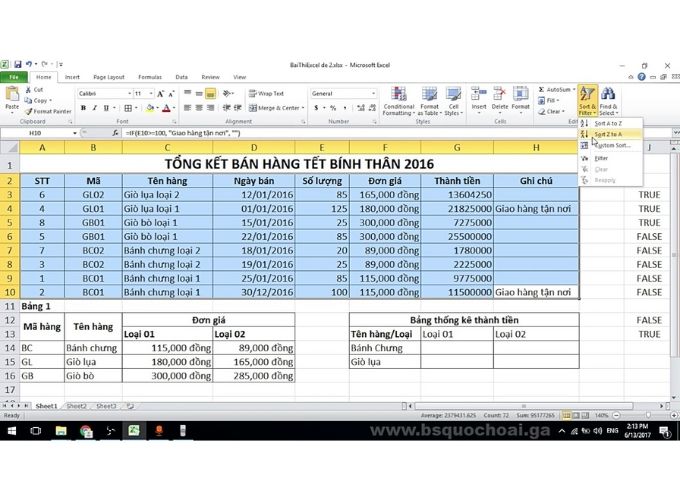
Task: Switch to the Formulas tab
Action: (x=150, y=77)
